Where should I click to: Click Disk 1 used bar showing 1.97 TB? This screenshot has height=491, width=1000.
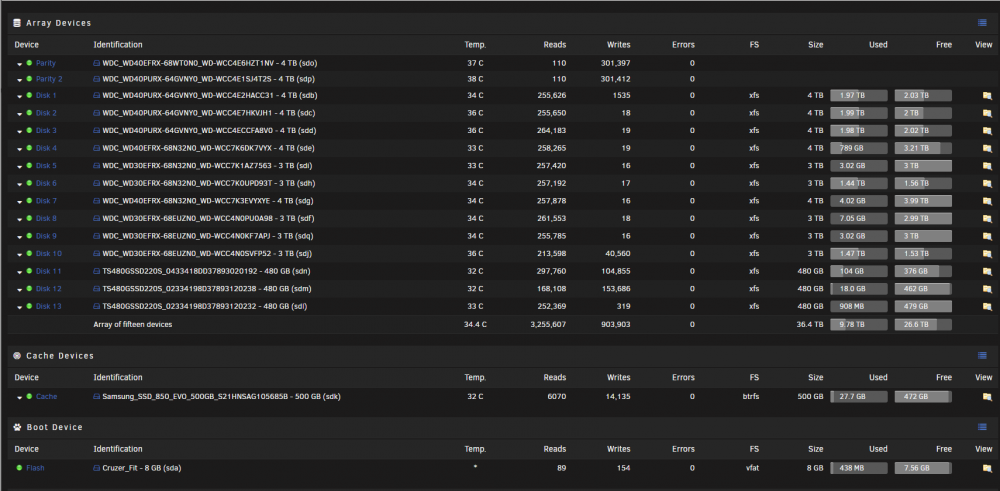tap(858, 96)
